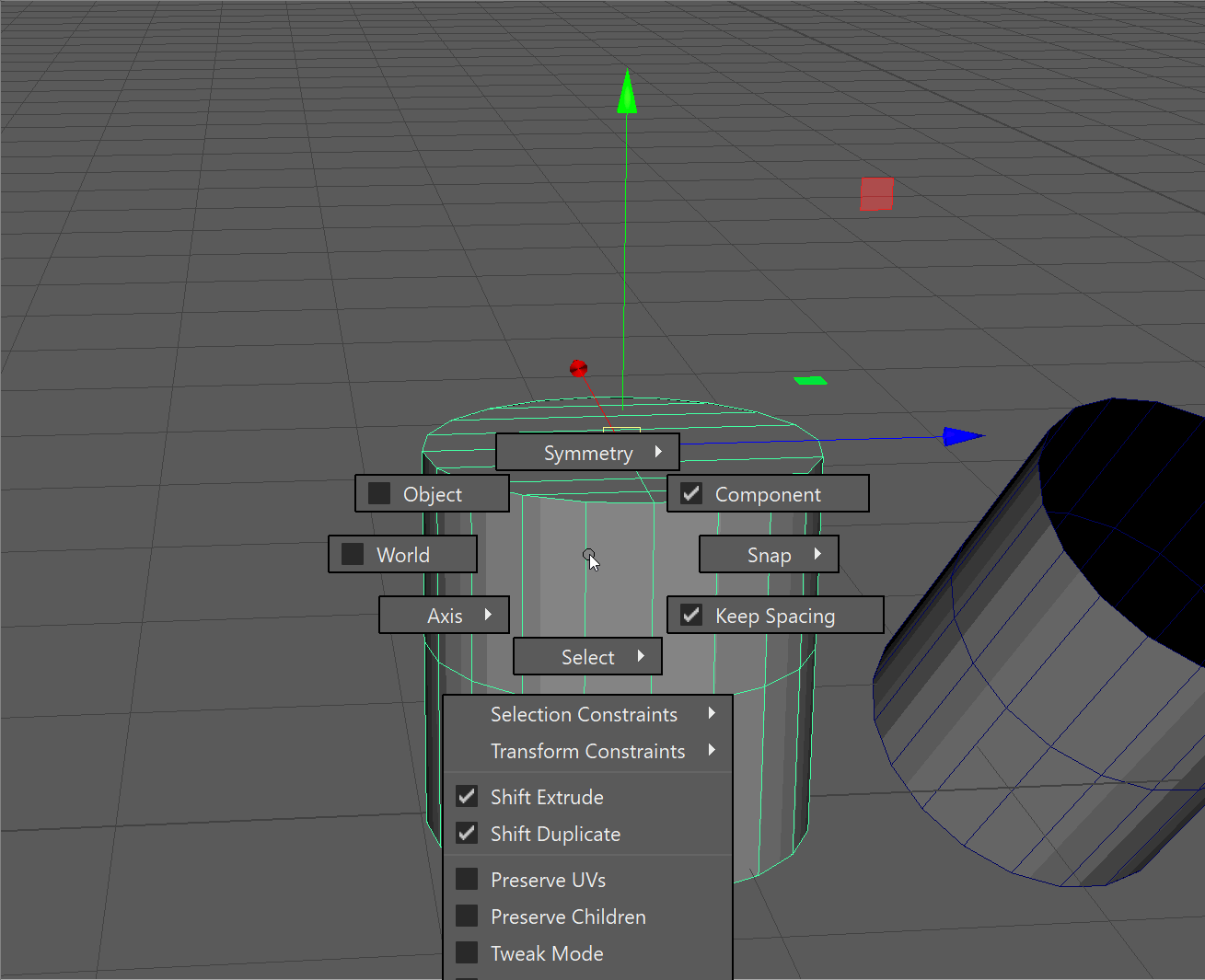Click the small green plane handle

(810, 380)
